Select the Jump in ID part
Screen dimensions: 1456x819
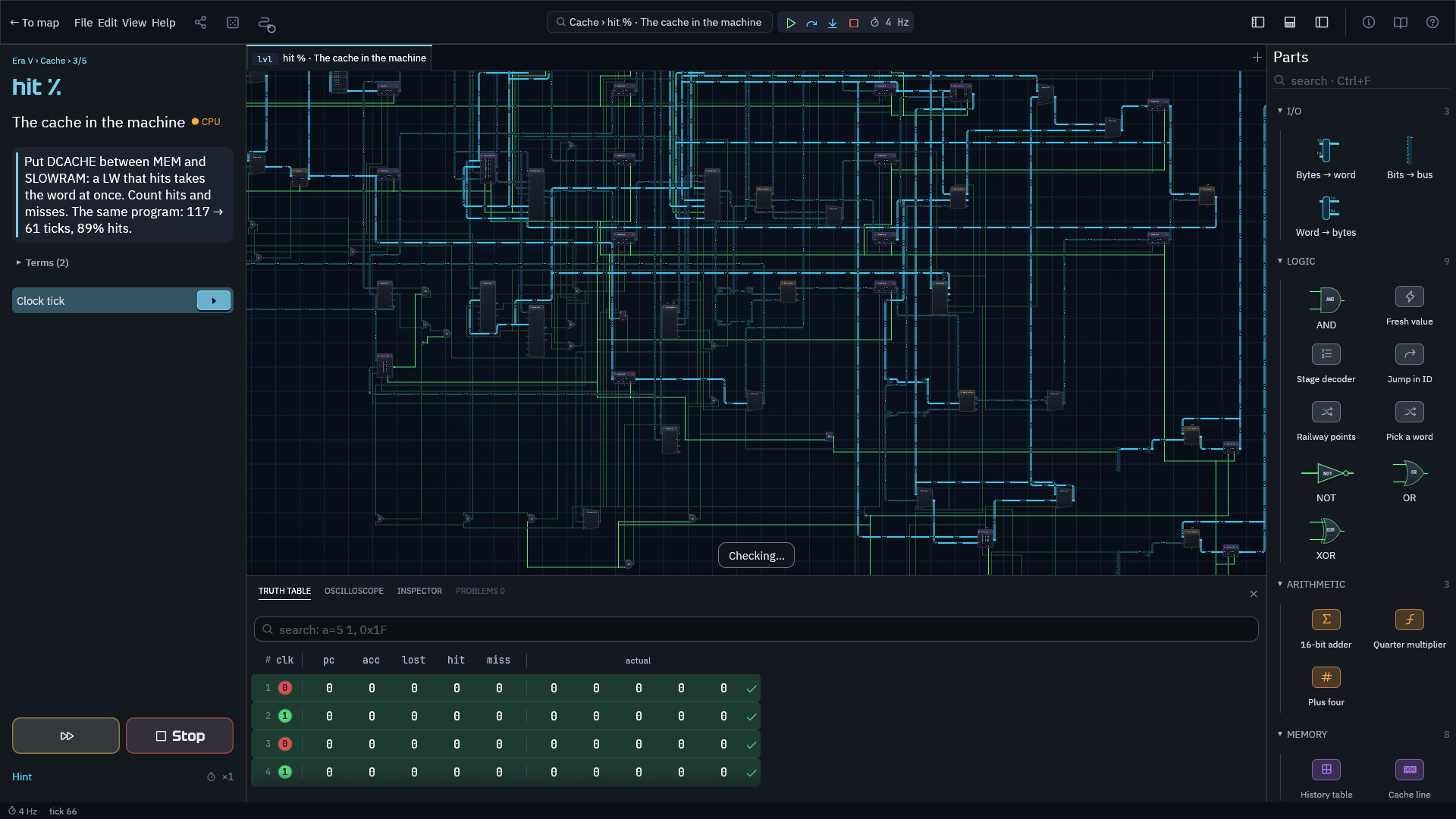click(1409, 364)
